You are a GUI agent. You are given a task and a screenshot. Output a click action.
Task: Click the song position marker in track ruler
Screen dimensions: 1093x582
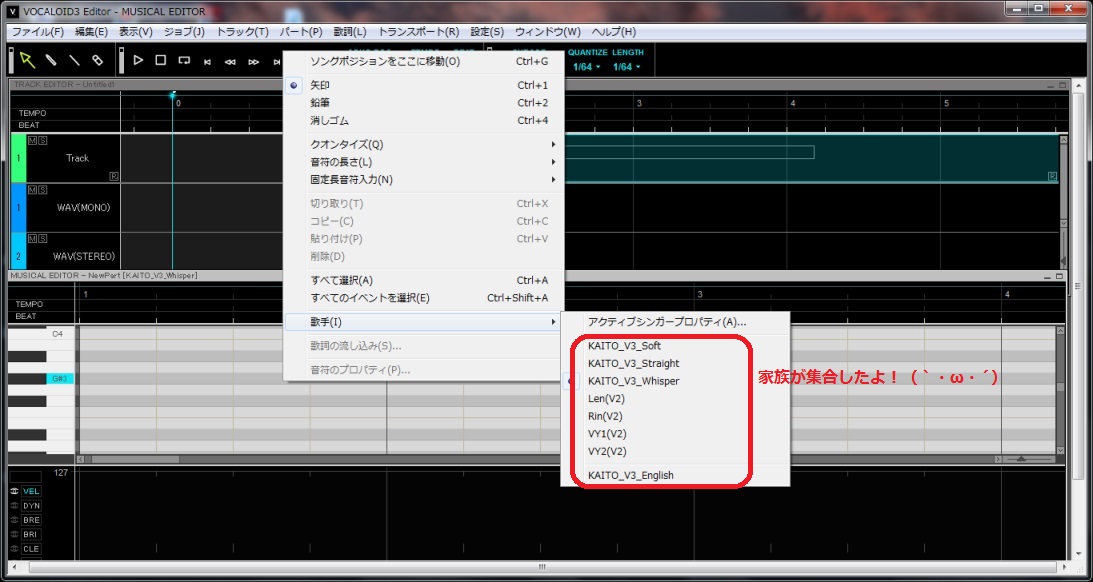(x=172, y=95)
